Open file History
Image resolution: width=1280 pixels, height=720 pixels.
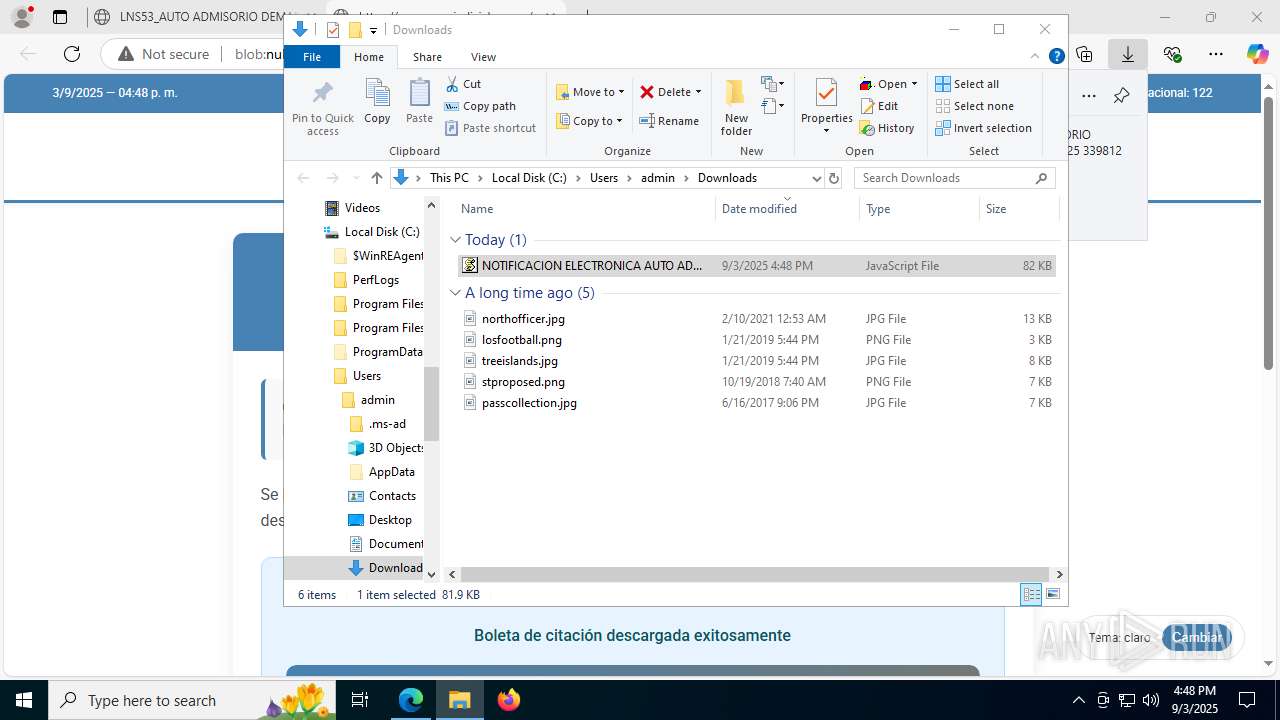887,128
